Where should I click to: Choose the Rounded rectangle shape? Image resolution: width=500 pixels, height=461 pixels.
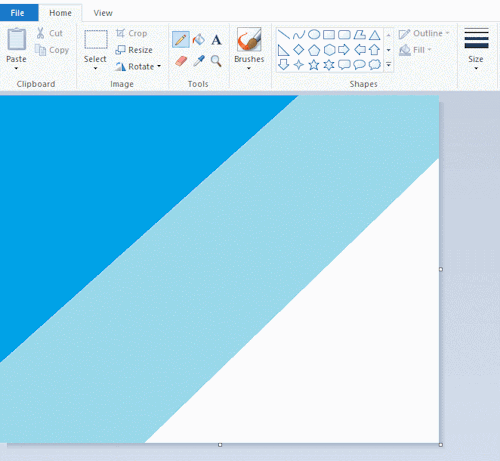(x=344, y=34)
